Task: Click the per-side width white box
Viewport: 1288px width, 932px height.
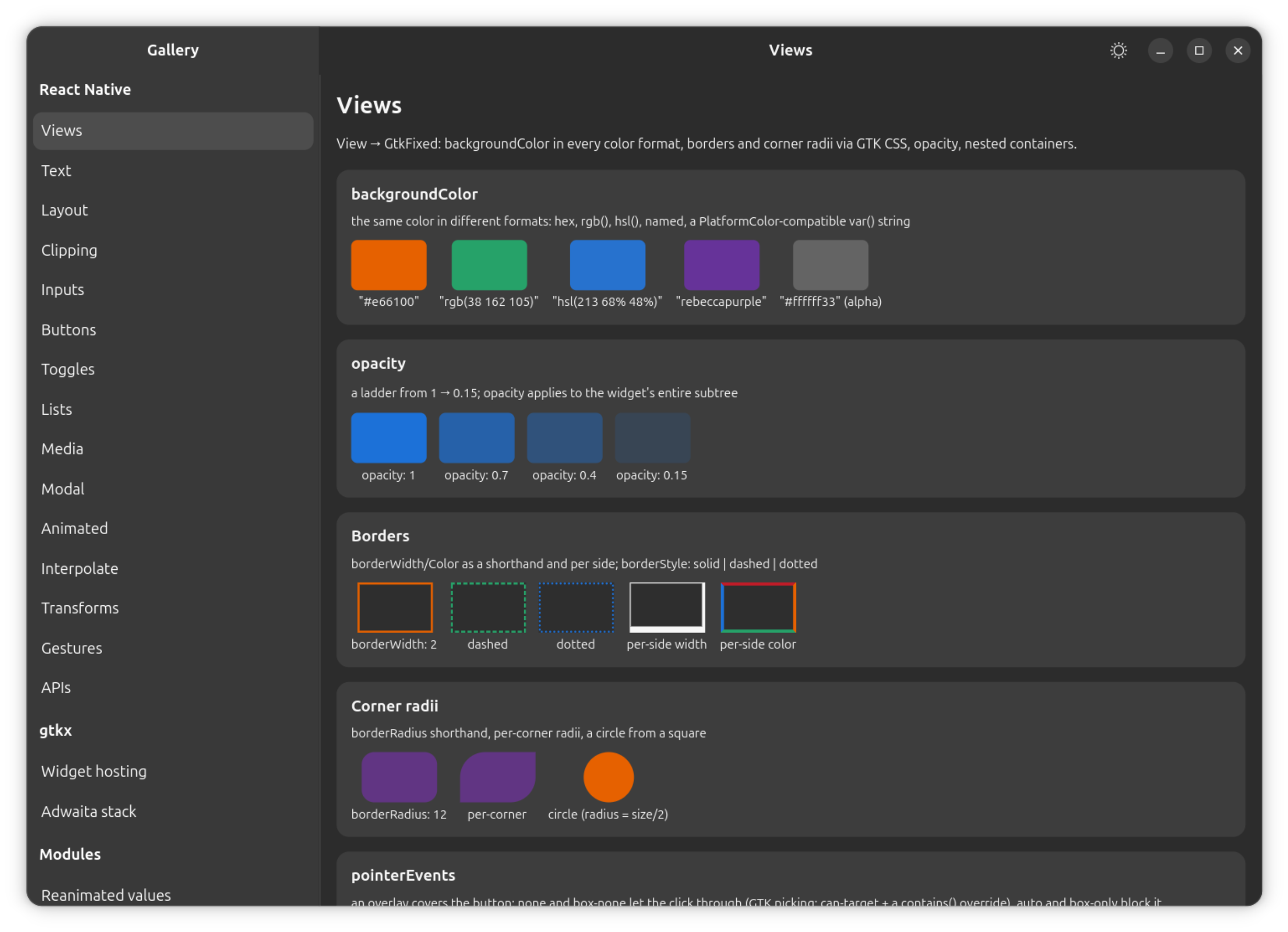Action: pos(667,607)
